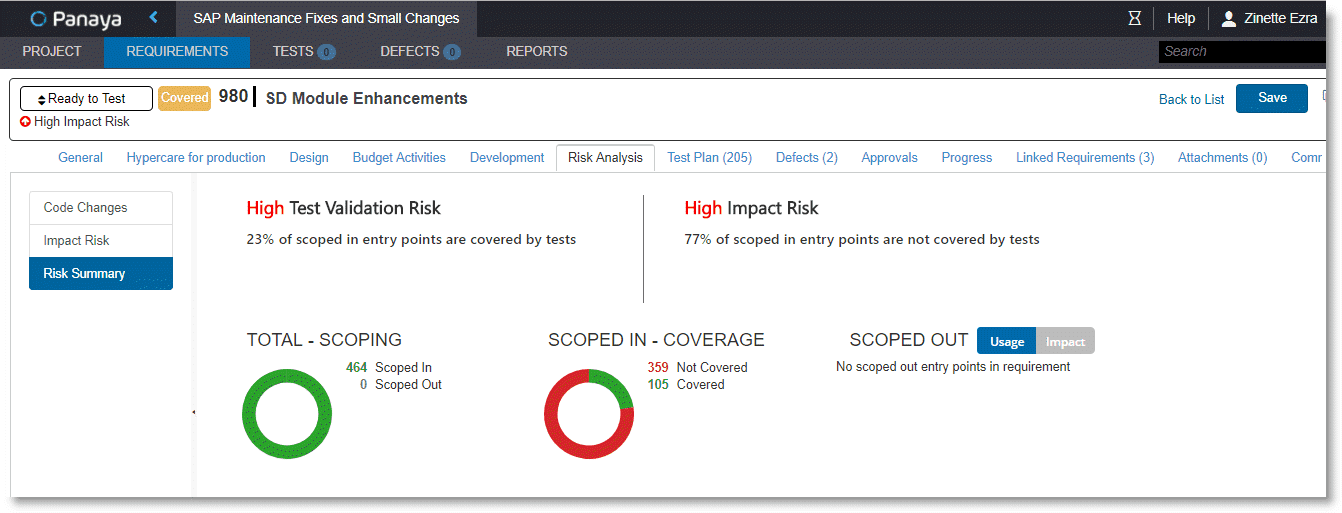Open the hourglass pending tasks icon
This screenshot has height=513, width=1342.
(x=1134, y=18)
